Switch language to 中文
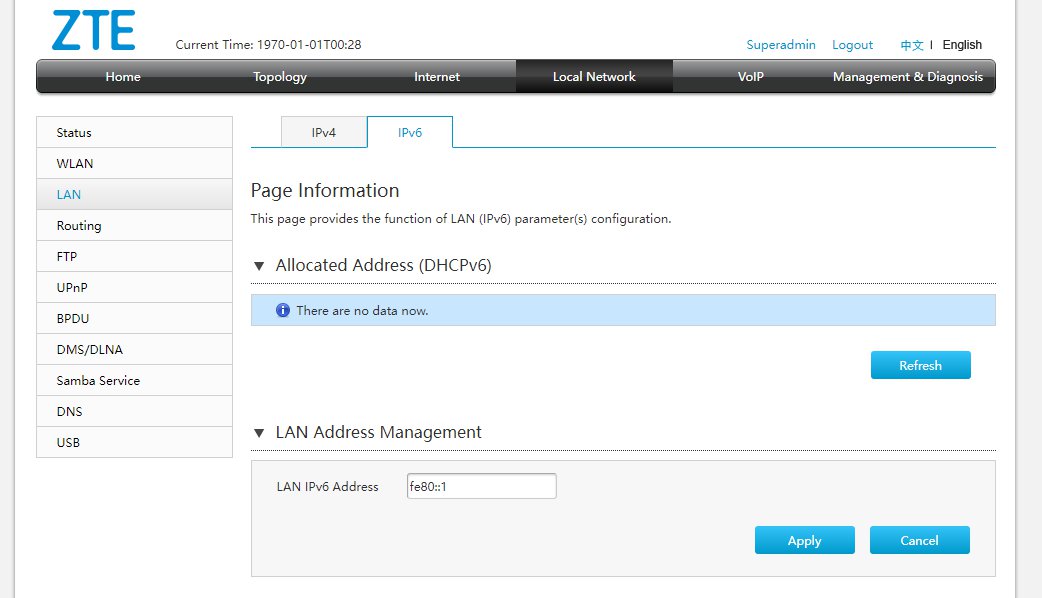The image size is (1042, 598). click(911, 45)
